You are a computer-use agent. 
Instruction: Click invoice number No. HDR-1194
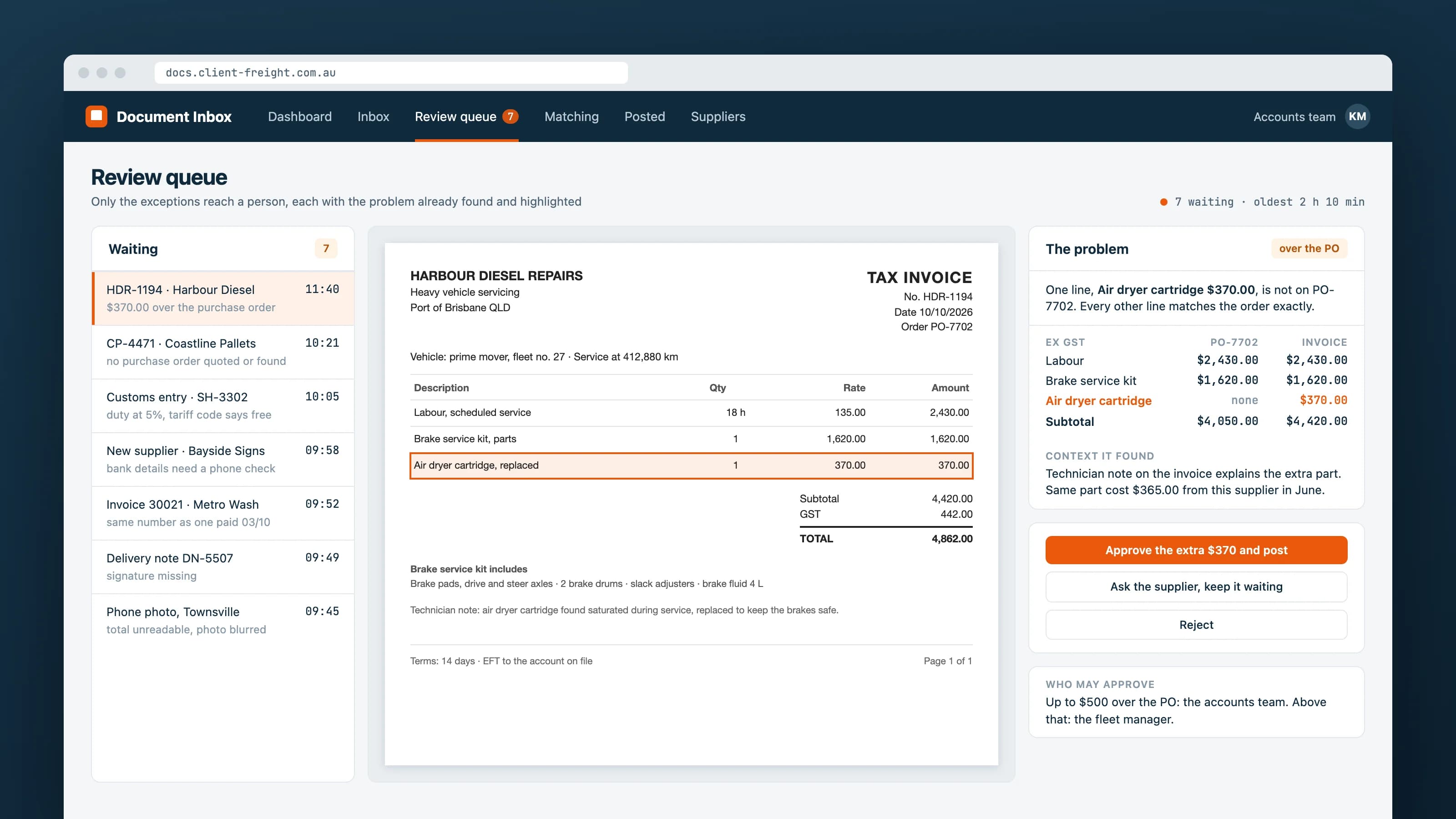point(938,297)
